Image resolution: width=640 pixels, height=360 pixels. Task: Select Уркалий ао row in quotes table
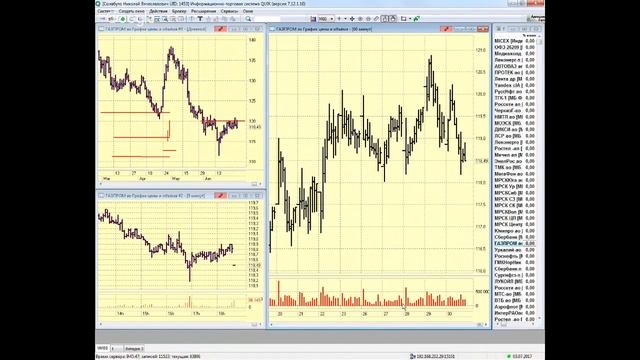point(515,250)
